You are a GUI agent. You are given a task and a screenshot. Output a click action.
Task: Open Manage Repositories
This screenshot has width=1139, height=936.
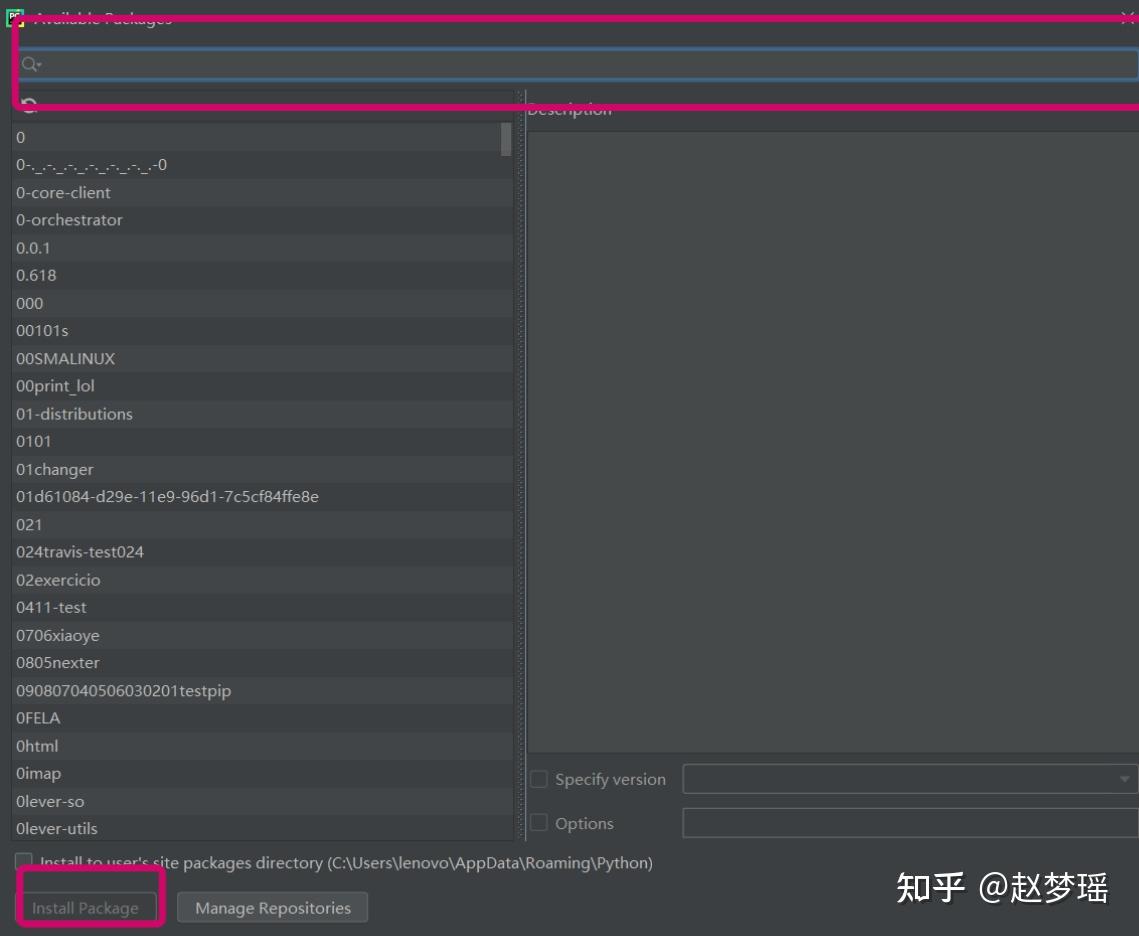point(272,907)
